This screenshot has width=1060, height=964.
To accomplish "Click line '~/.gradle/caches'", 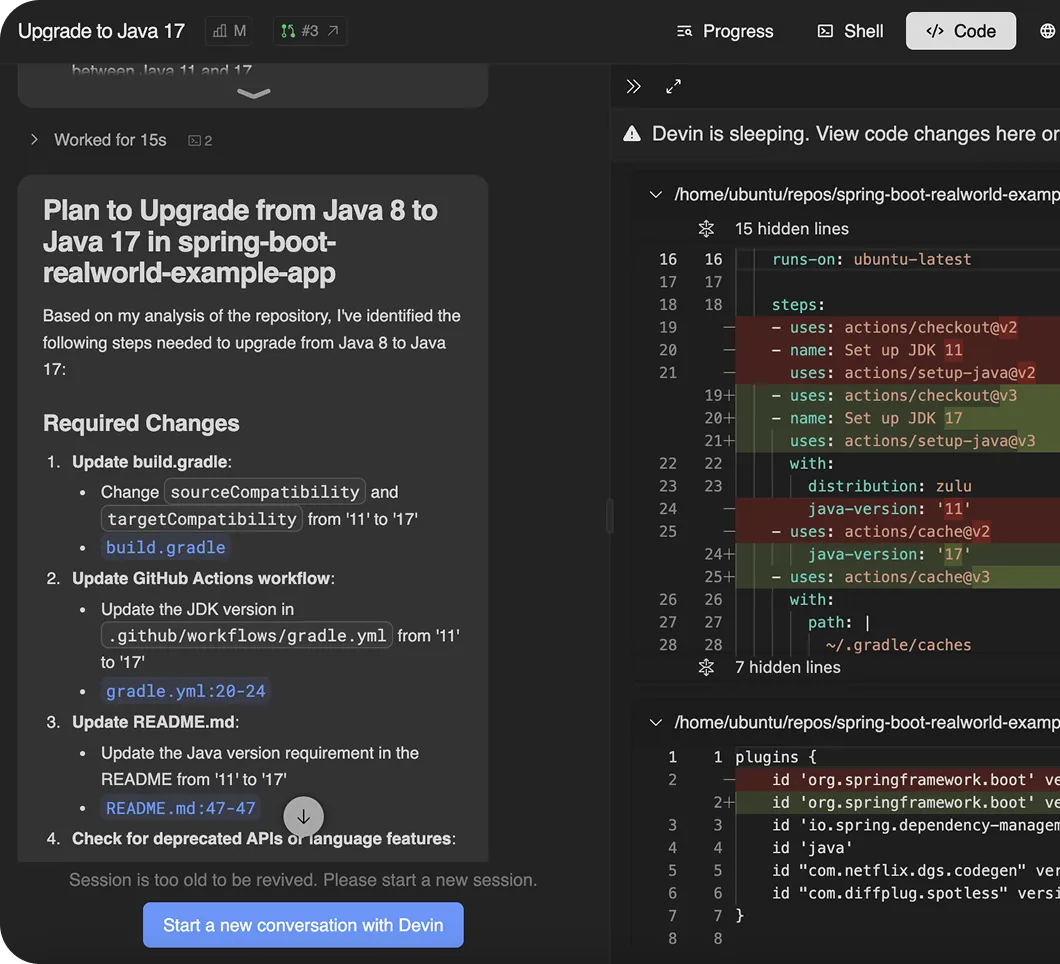I will [898, 645].
